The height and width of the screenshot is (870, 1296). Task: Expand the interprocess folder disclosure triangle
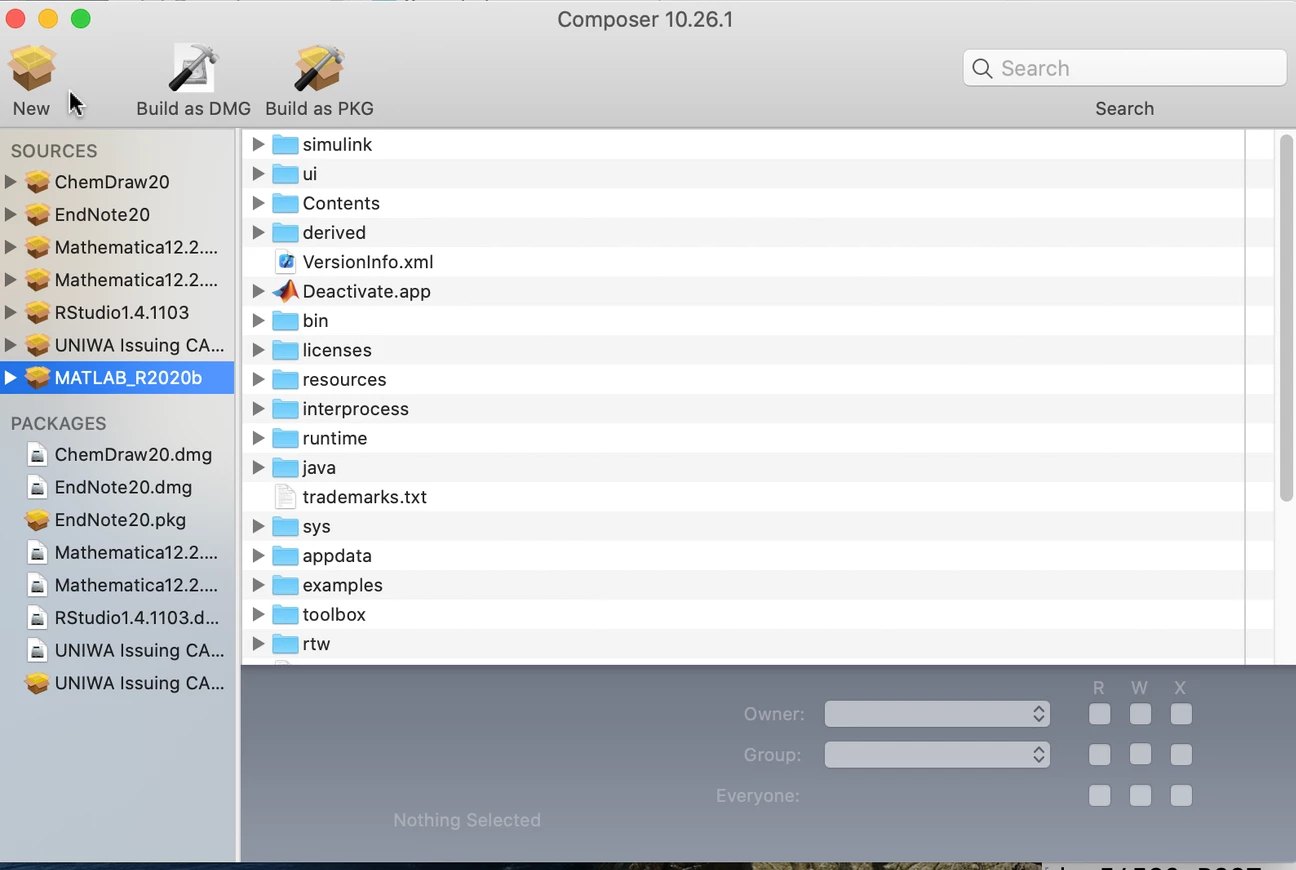(258, 409)
